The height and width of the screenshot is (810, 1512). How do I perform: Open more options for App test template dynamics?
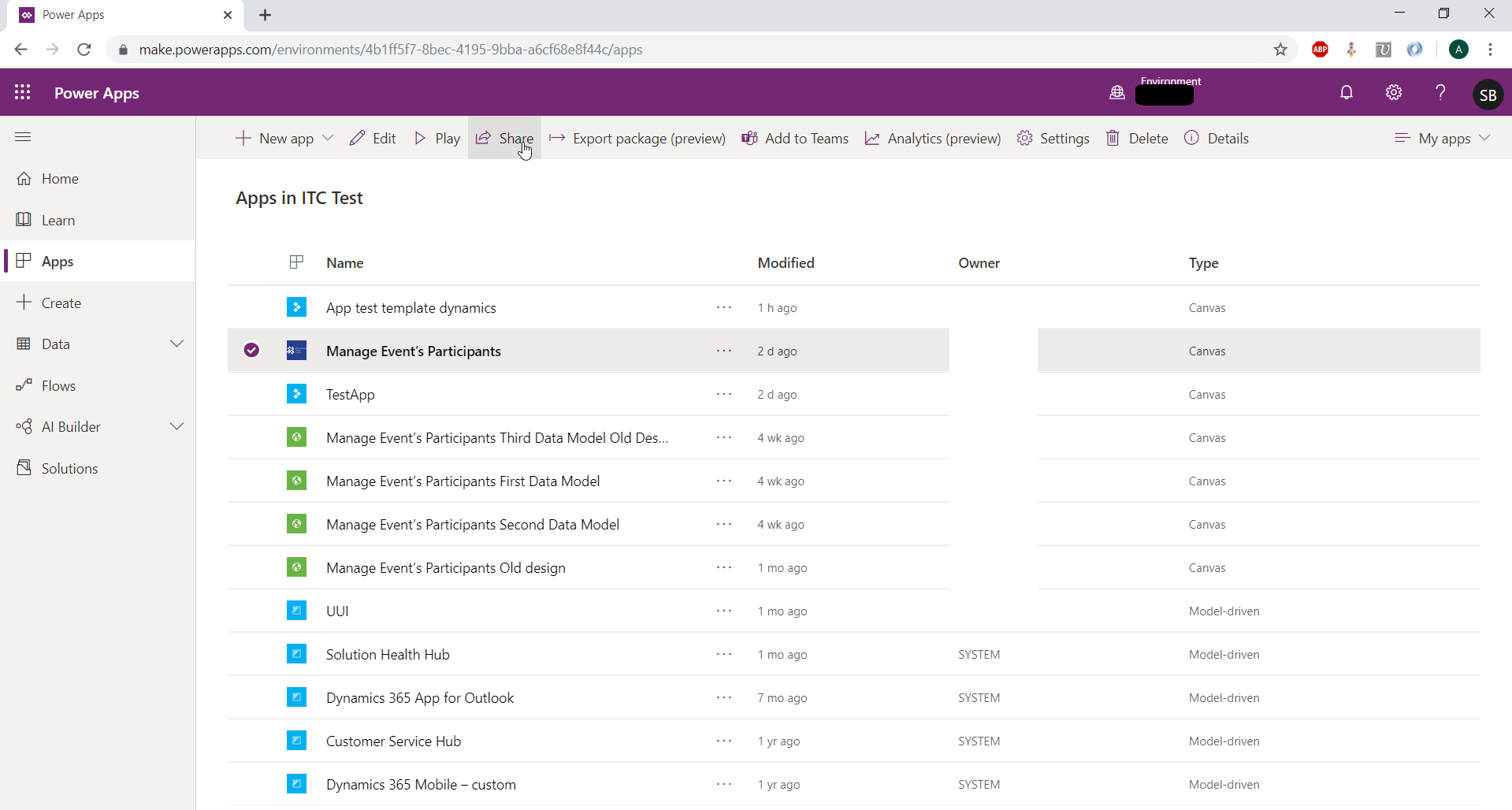[724, 307]
